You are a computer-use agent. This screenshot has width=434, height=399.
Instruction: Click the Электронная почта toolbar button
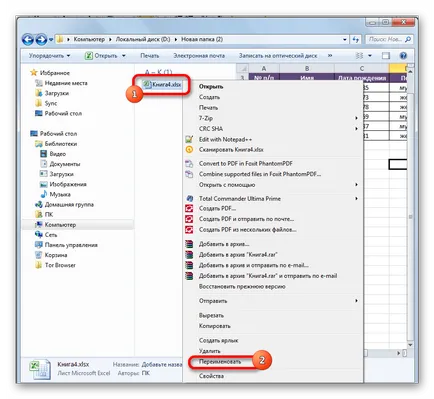199,56
